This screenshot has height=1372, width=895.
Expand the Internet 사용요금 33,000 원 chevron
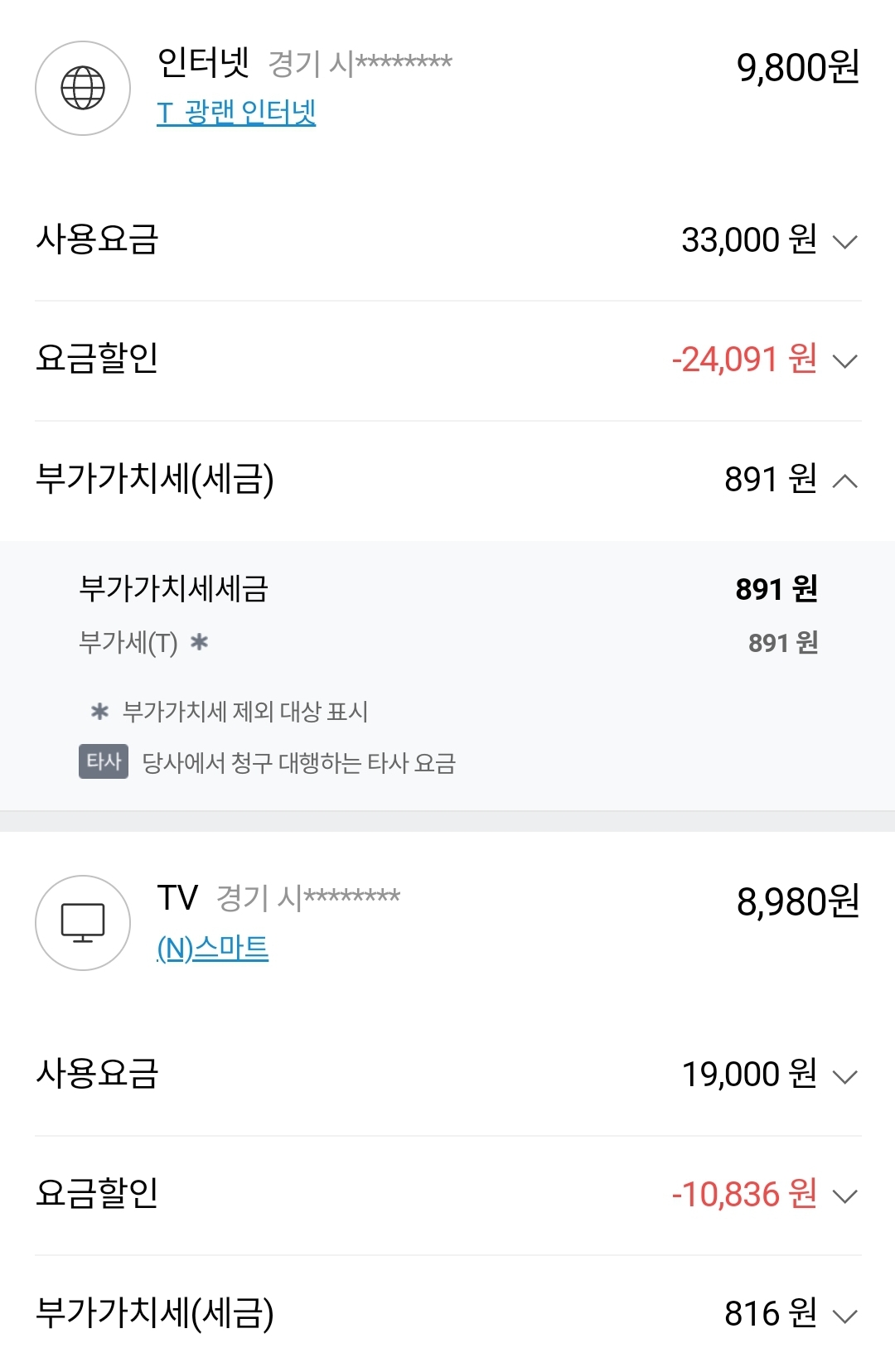point(844,242)
